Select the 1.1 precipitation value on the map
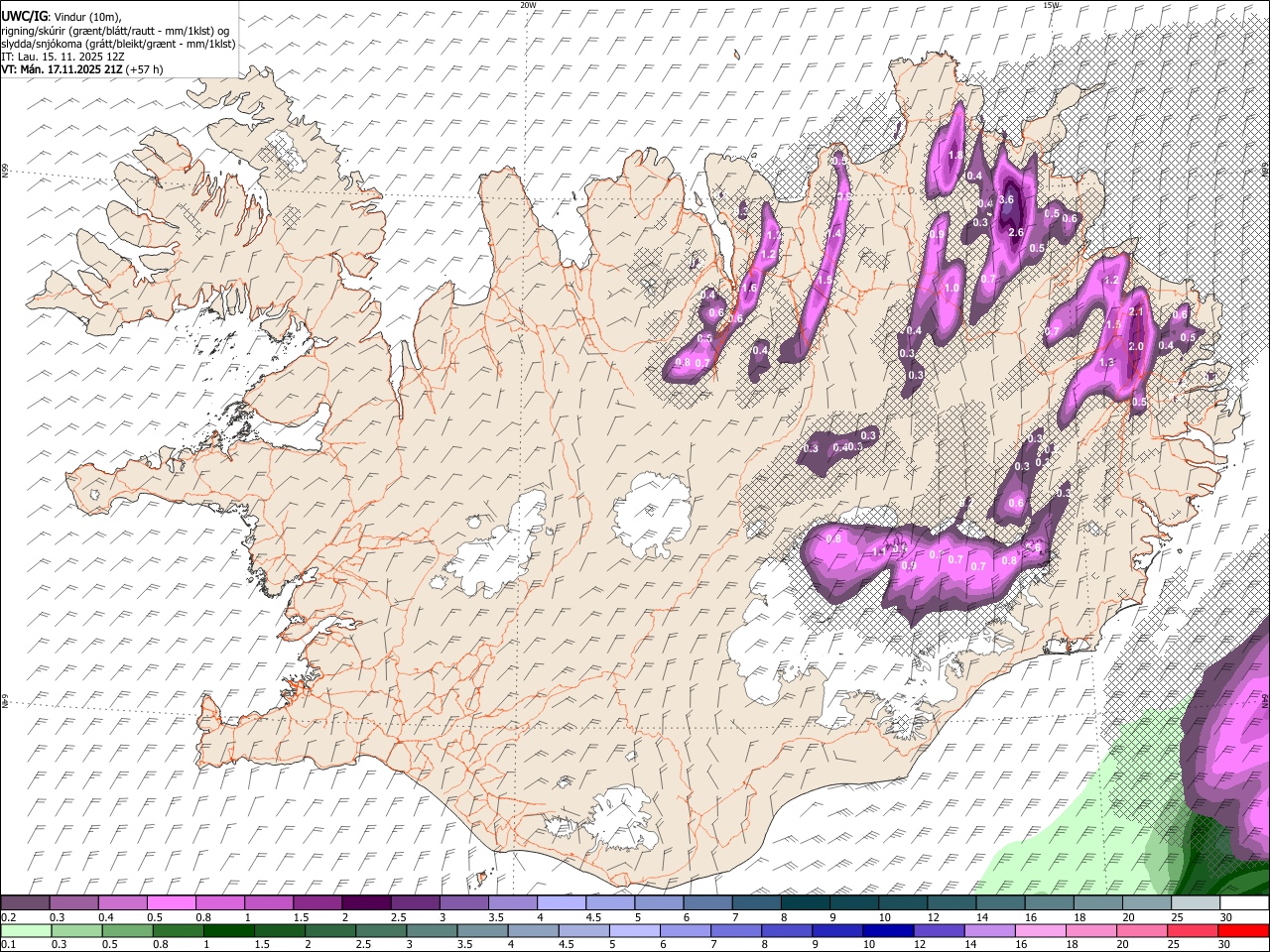 [879, 551]
